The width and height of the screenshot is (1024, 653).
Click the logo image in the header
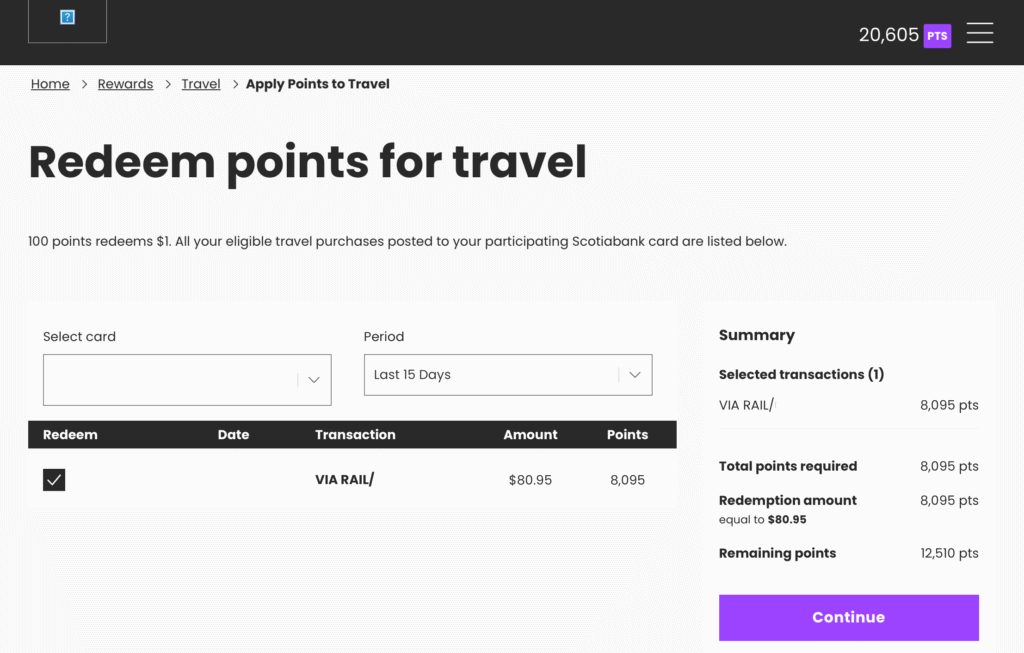[67, 18]
